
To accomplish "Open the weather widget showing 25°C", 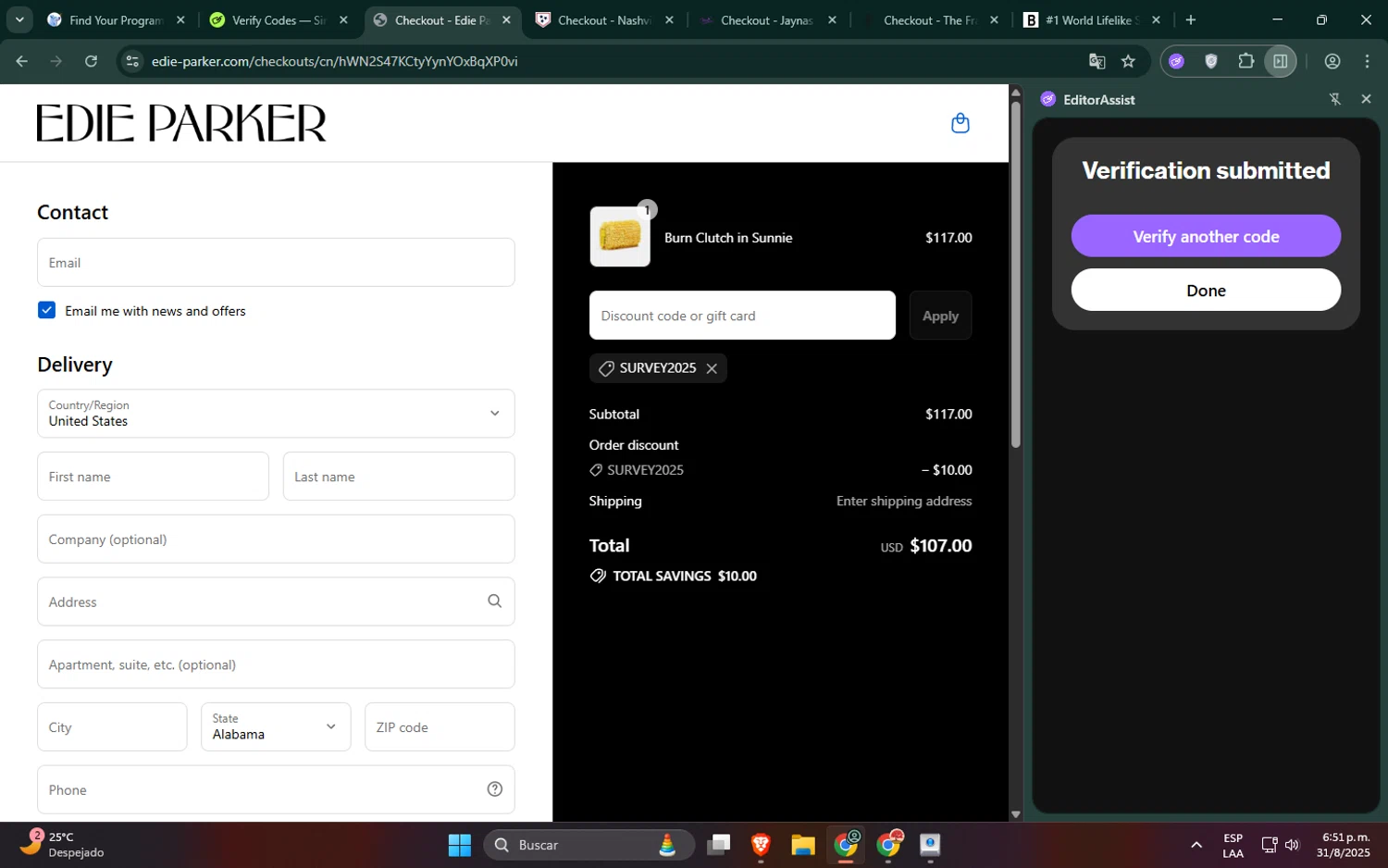I will tap(63, 844).
